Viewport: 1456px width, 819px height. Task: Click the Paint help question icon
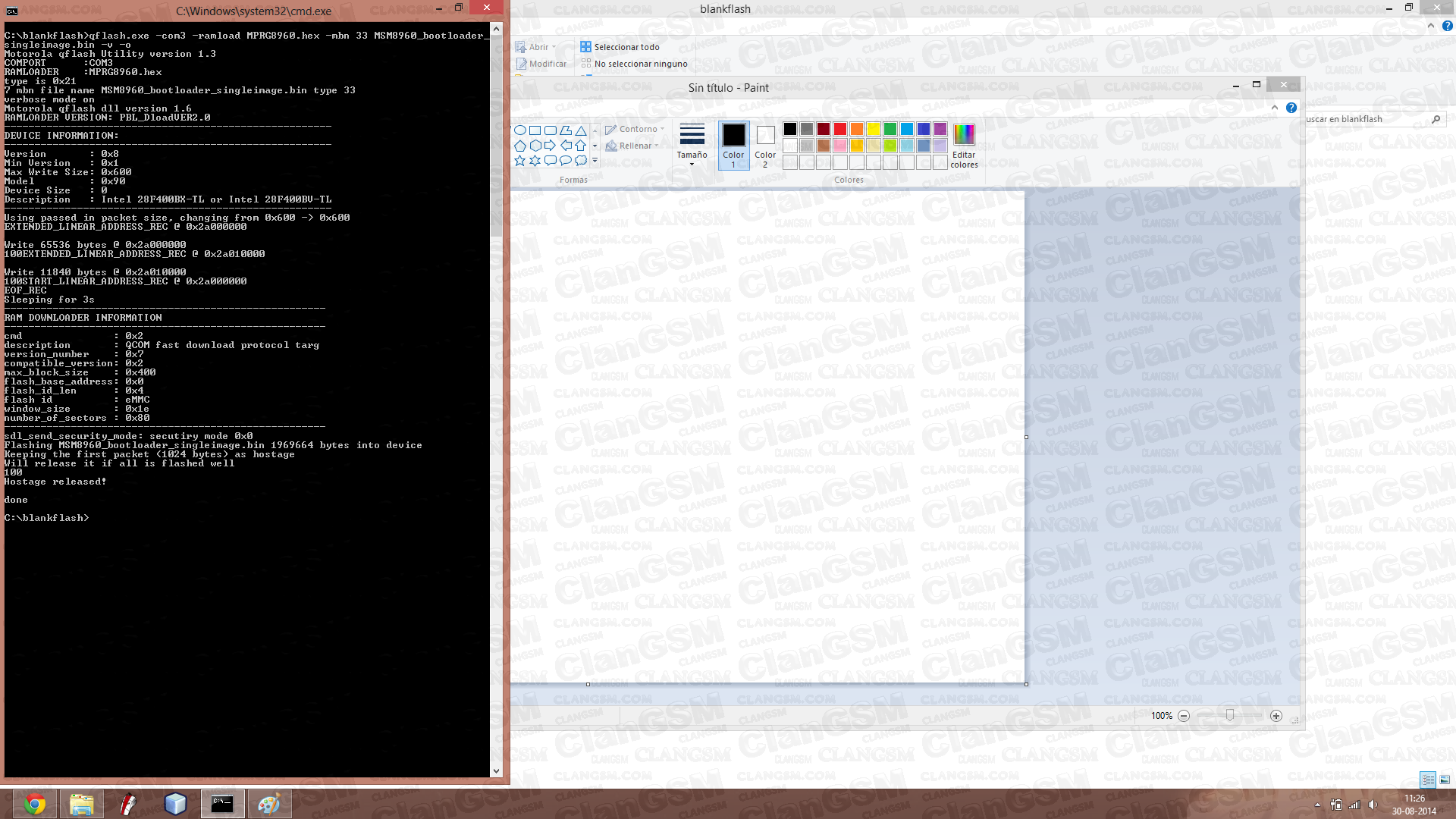pos(1291,108)
